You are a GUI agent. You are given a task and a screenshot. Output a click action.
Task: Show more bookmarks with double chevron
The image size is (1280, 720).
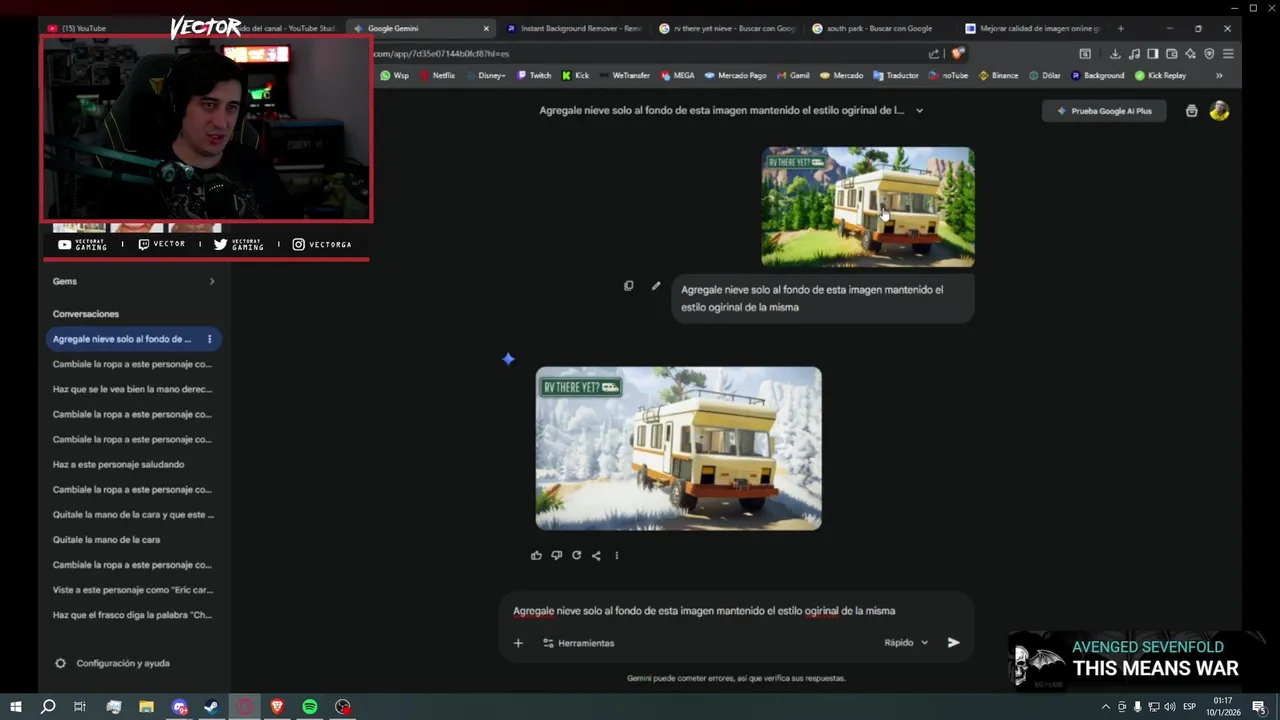tap(1219, 75)
